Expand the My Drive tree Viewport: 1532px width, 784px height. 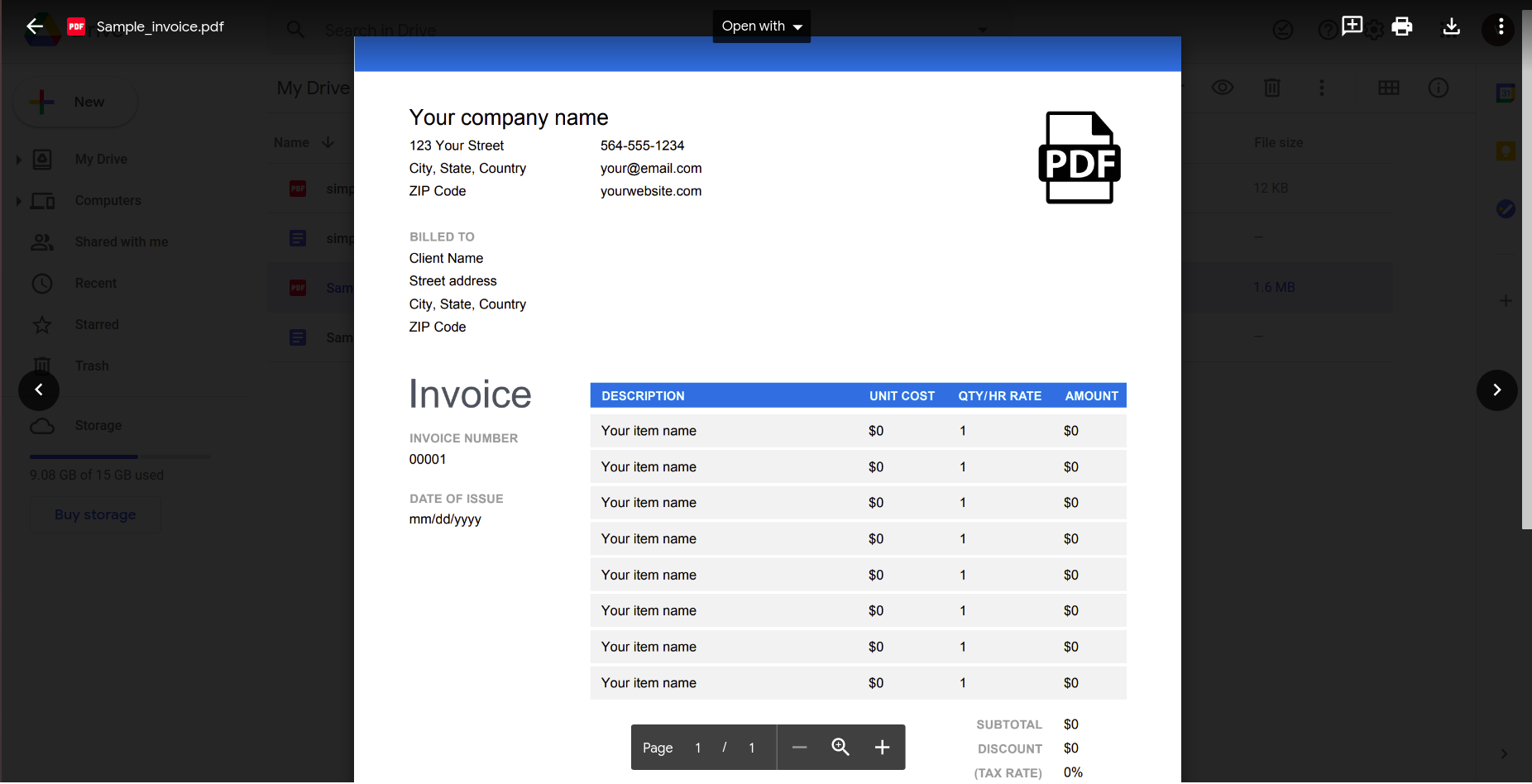click(x=19, y=160)
